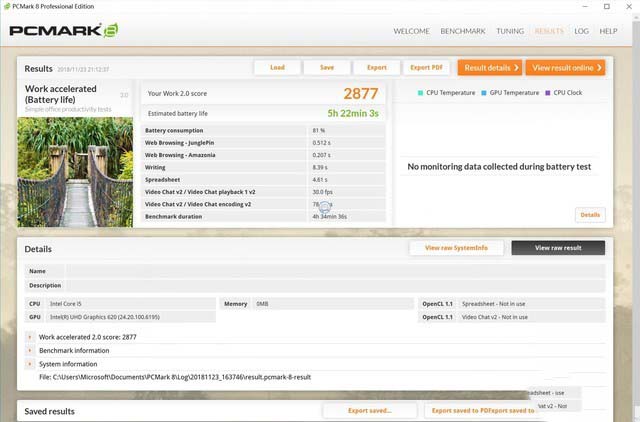Click the score value 2877
This screenshot has height=422, width=640.
[x=361, y=93]
